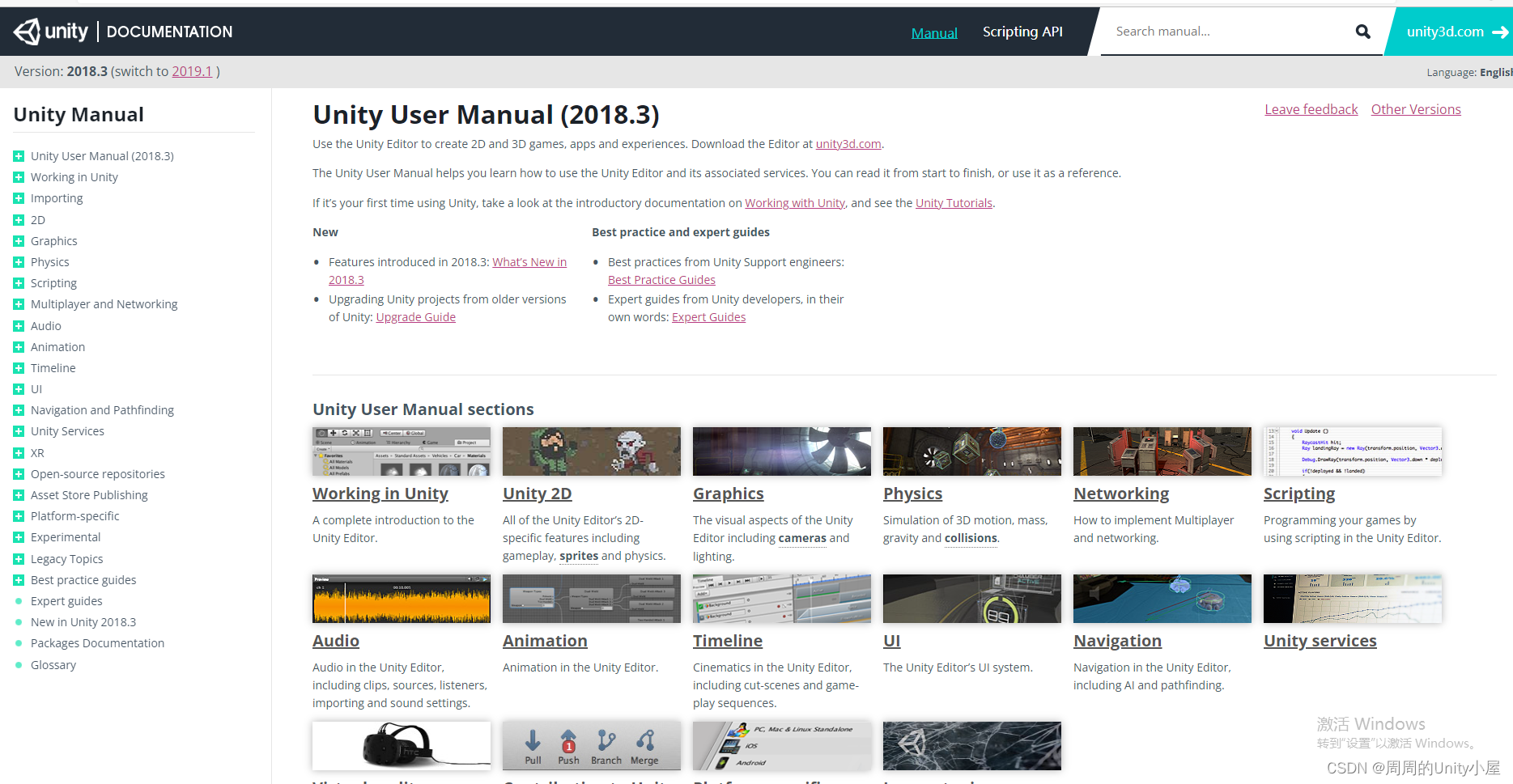Image resolution: width=1513 pixels, height=784 pixels.
Task: Click the Graphics section thumbnail
Action: 782,451
